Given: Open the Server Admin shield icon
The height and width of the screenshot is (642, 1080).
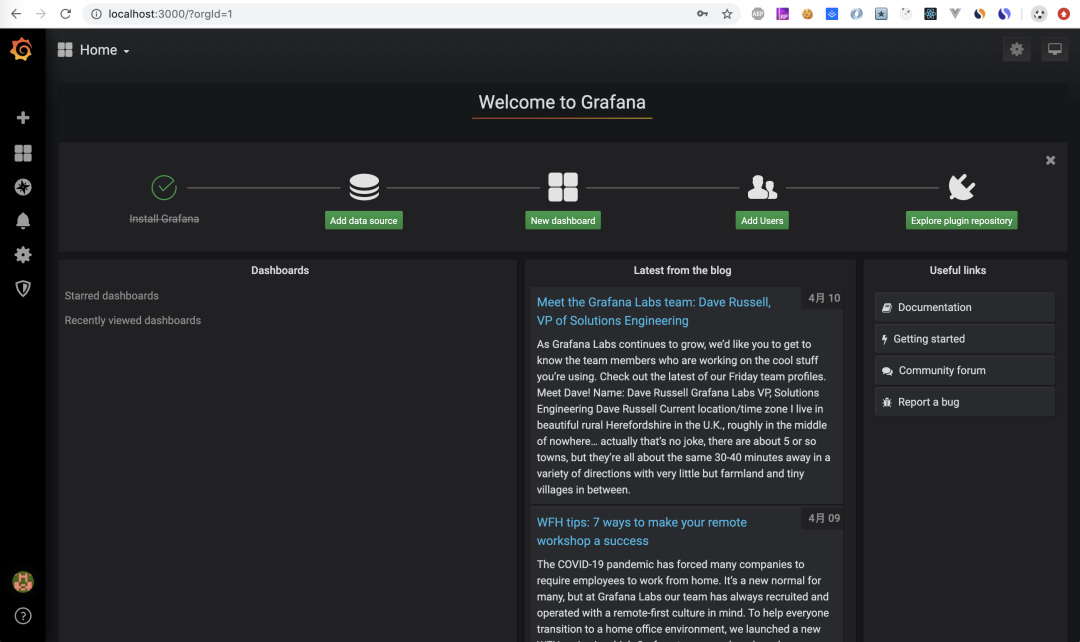Looking at the screenshot, I should (x=23, y=289).
